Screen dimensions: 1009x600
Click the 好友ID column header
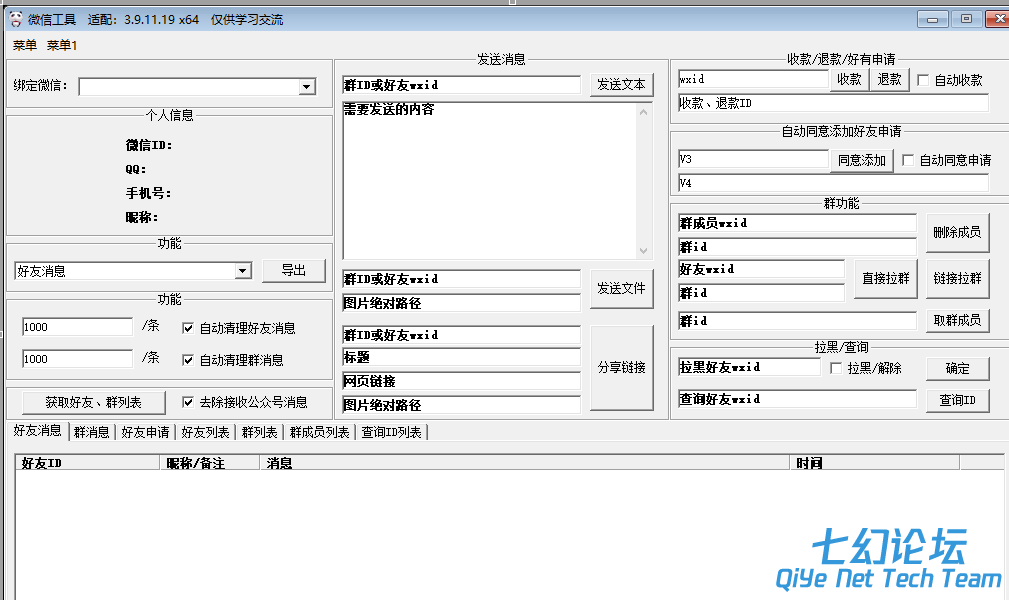pyautogui.click(x=88, y=463)
